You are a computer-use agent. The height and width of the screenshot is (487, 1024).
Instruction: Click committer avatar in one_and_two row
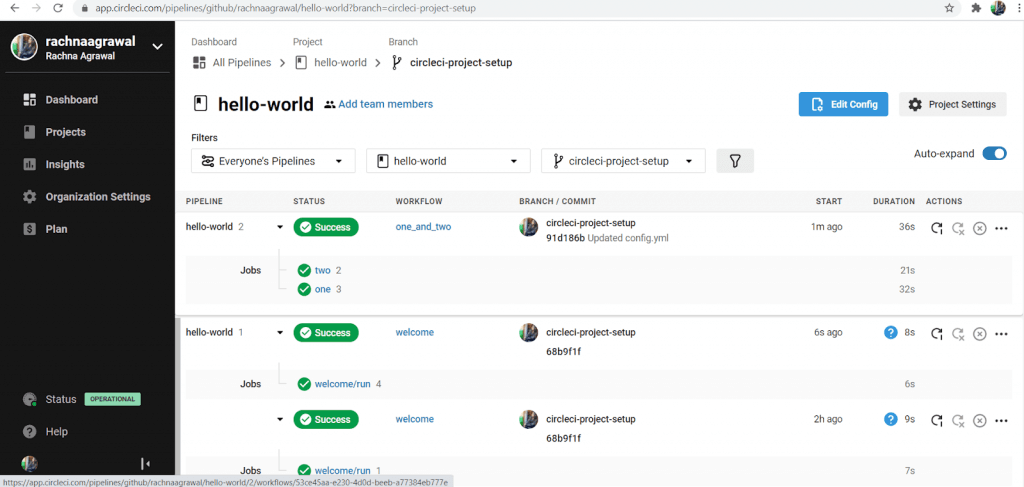coord(528,227)
